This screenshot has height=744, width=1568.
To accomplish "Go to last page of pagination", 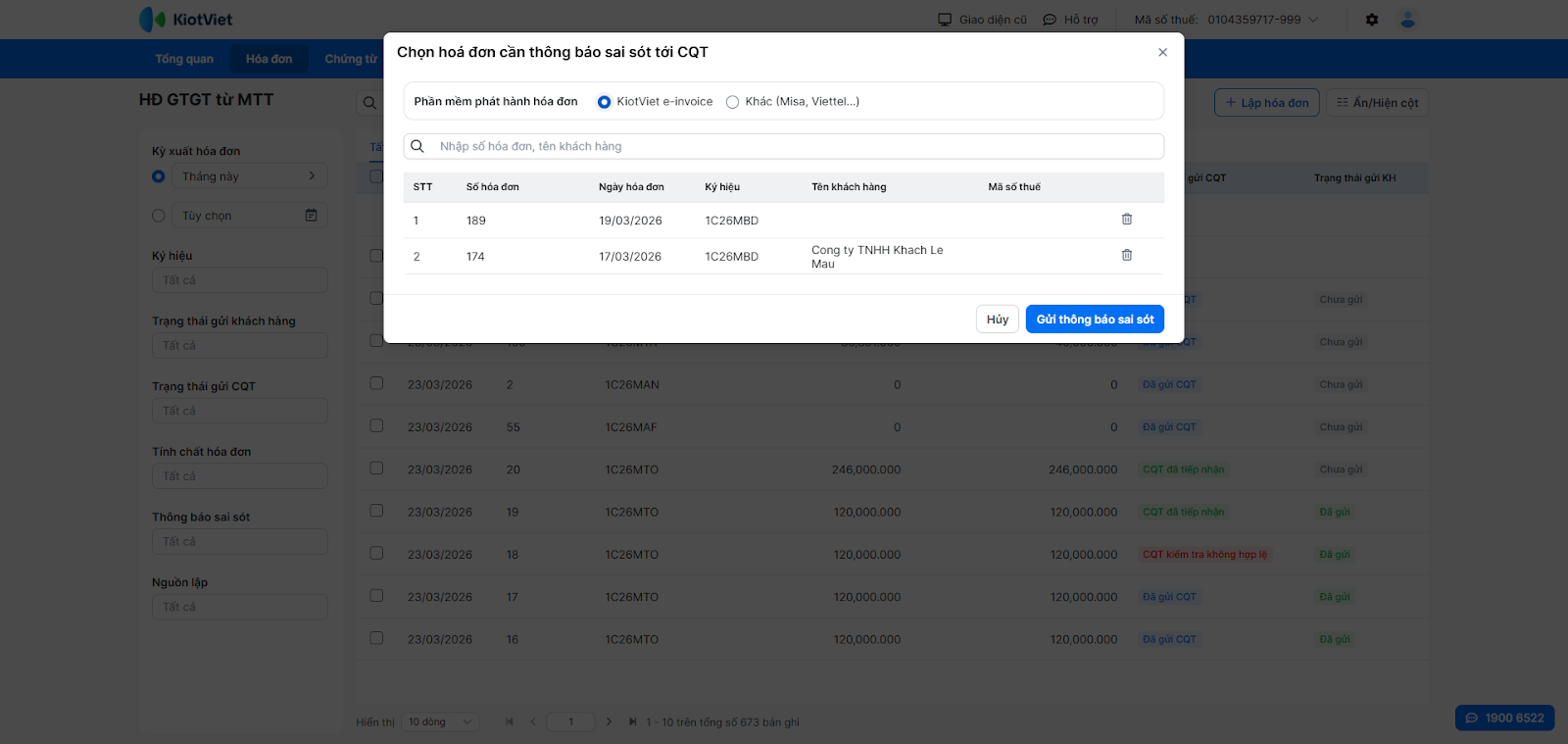I will (x=632, y=722).
